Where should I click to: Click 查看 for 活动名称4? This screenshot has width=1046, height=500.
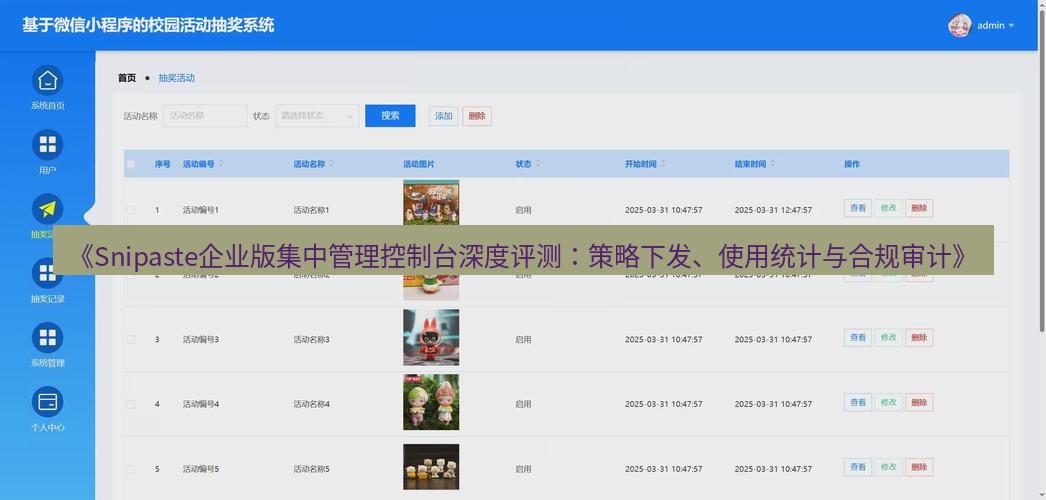point(858,403)
